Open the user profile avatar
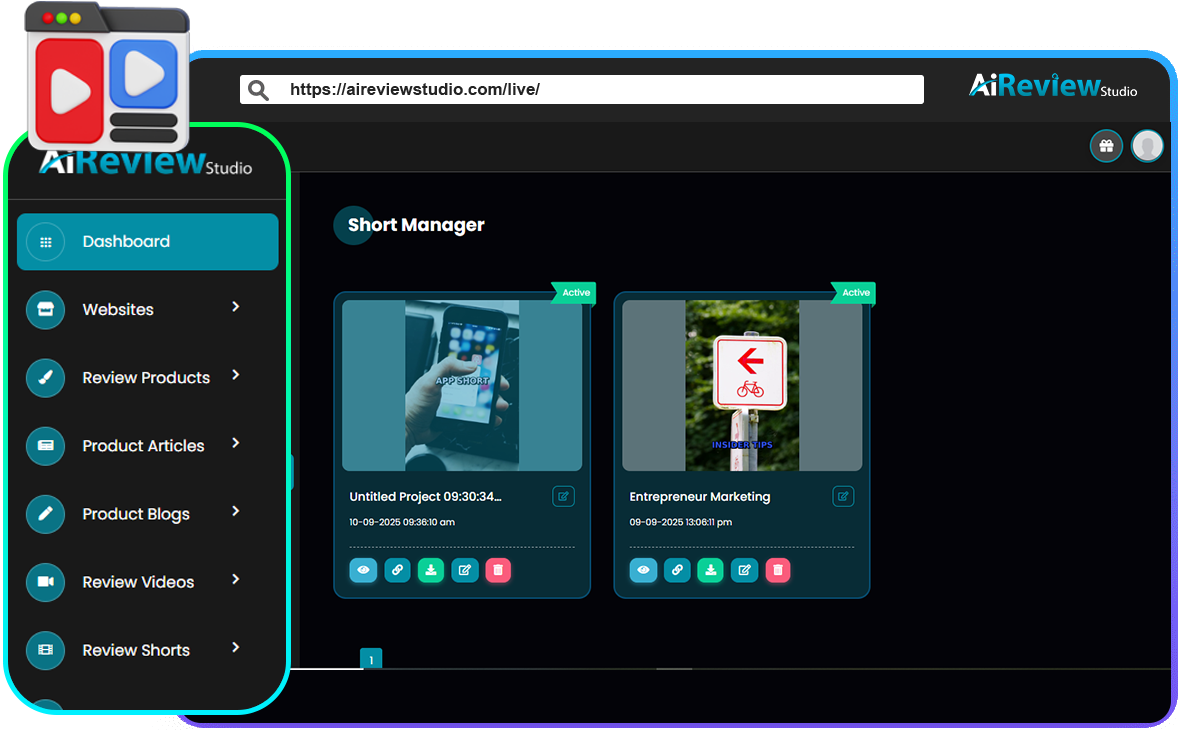Image resolution: width=1180 pixels, height=730 pixels. (1148, 146)
